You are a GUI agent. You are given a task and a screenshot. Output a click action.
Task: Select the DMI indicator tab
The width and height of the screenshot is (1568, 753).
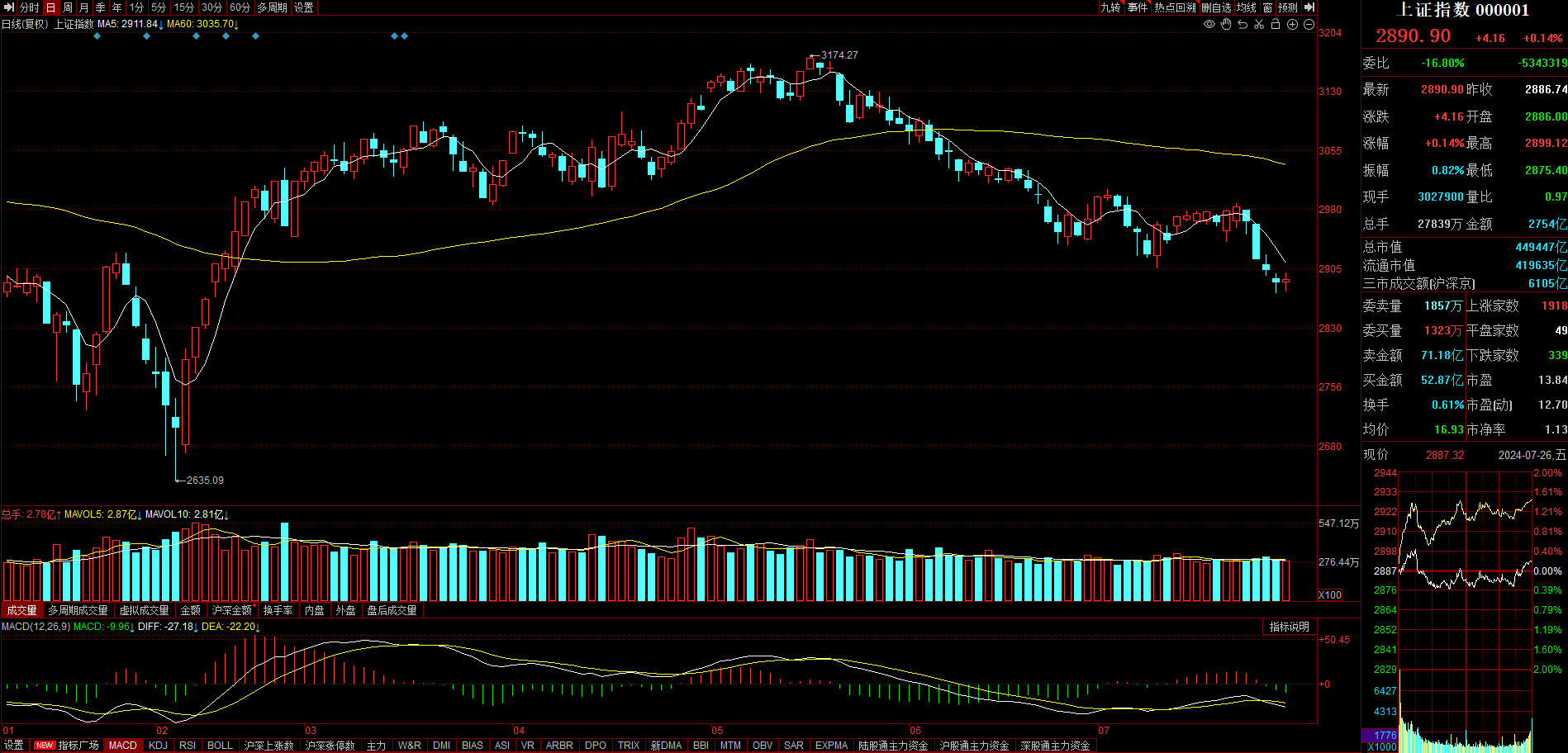pos(442,746)
